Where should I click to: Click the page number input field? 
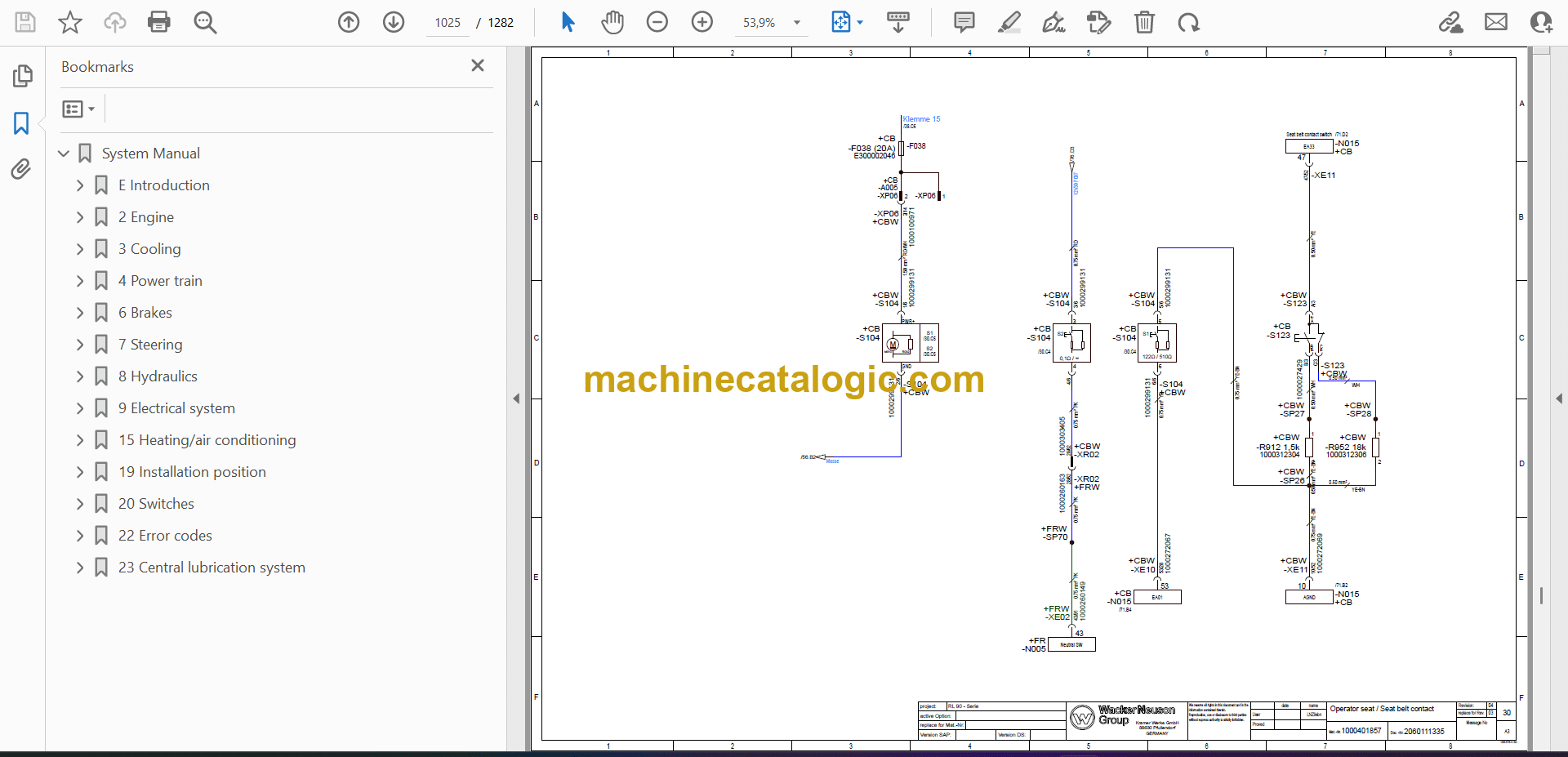click(448, 23)
